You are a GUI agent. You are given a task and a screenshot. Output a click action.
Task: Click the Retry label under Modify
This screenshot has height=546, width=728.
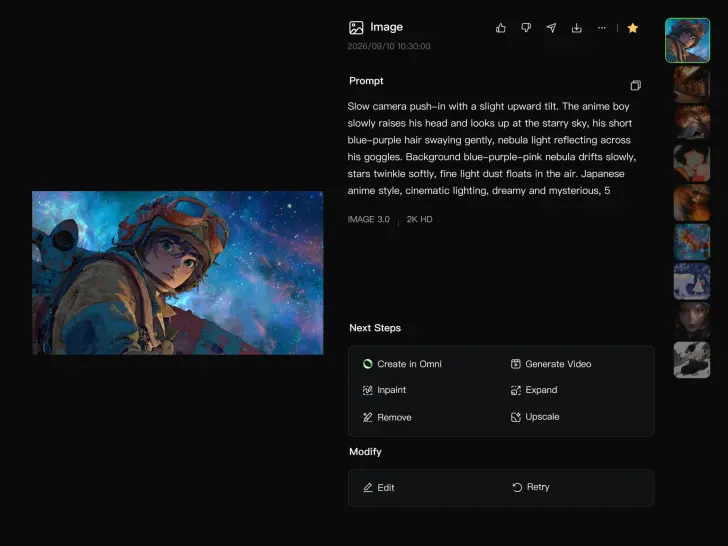coord(538,487)
